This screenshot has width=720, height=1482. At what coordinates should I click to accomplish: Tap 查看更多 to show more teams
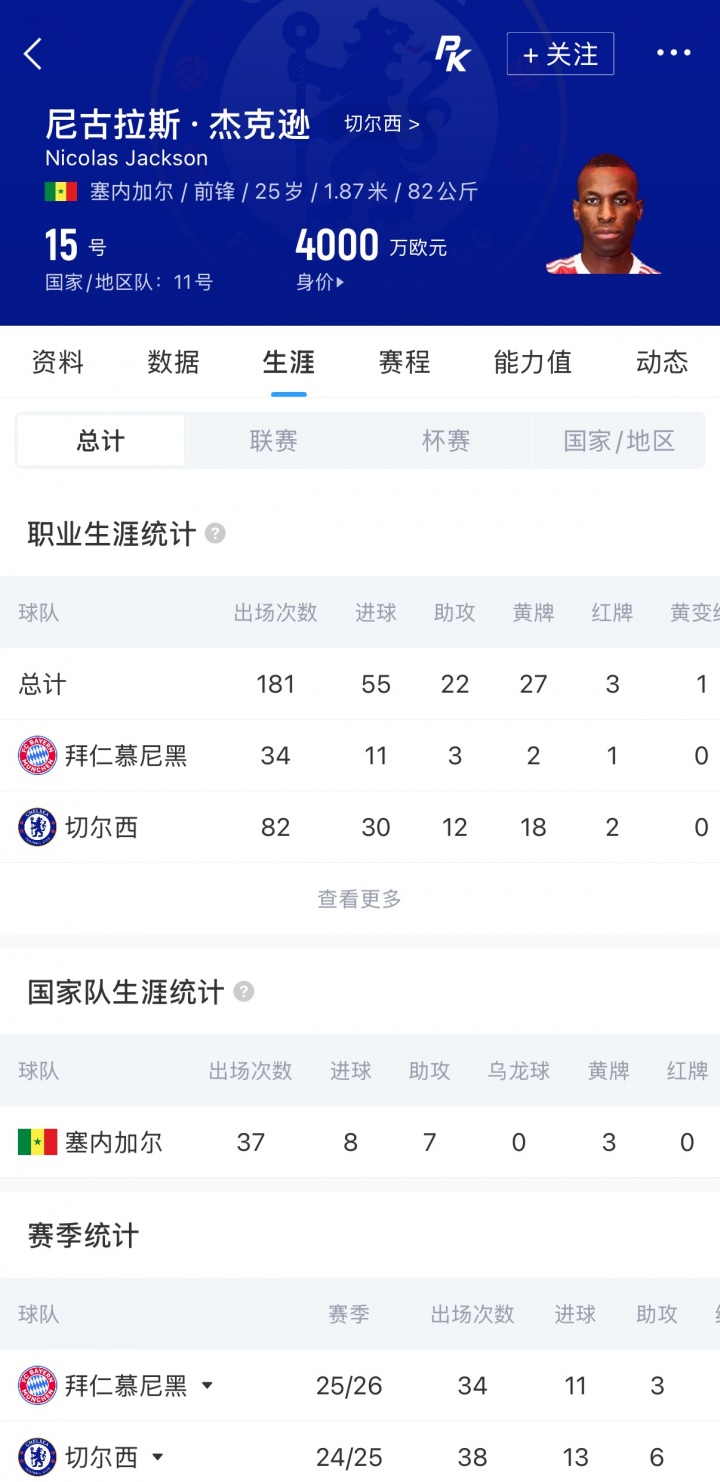point(360,899)
